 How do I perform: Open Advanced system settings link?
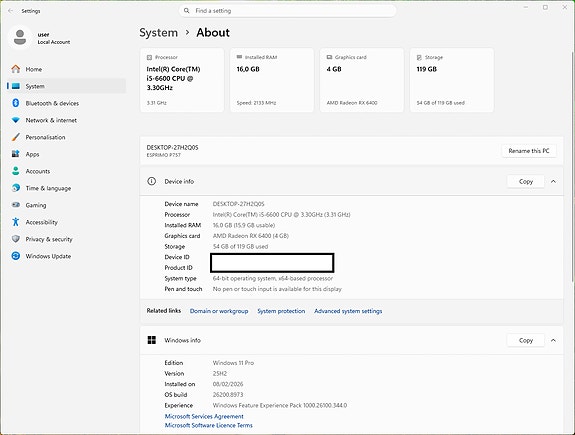tap(348, 311)
